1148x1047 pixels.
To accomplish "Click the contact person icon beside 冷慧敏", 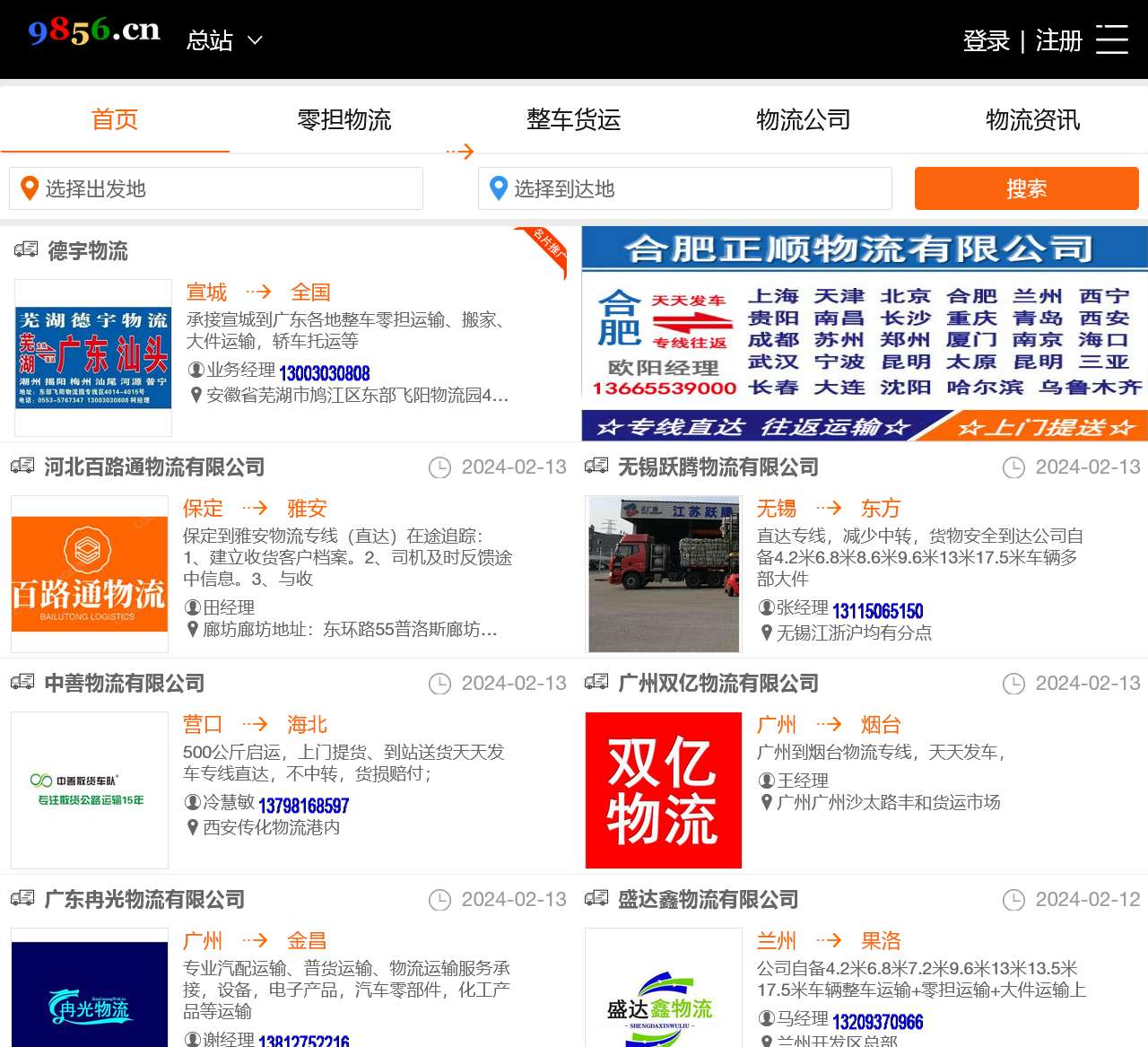I will tap(192, 804).
